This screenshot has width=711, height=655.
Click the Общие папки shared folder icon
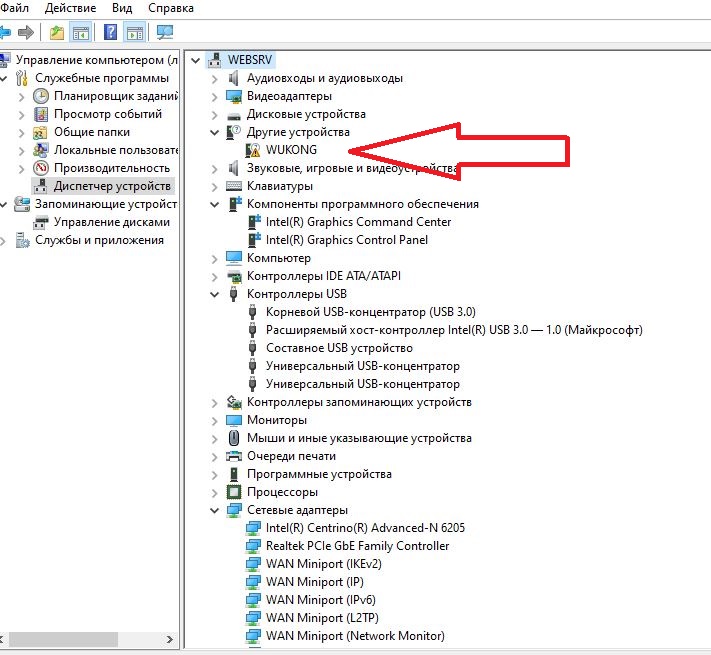tap(41, 132)
